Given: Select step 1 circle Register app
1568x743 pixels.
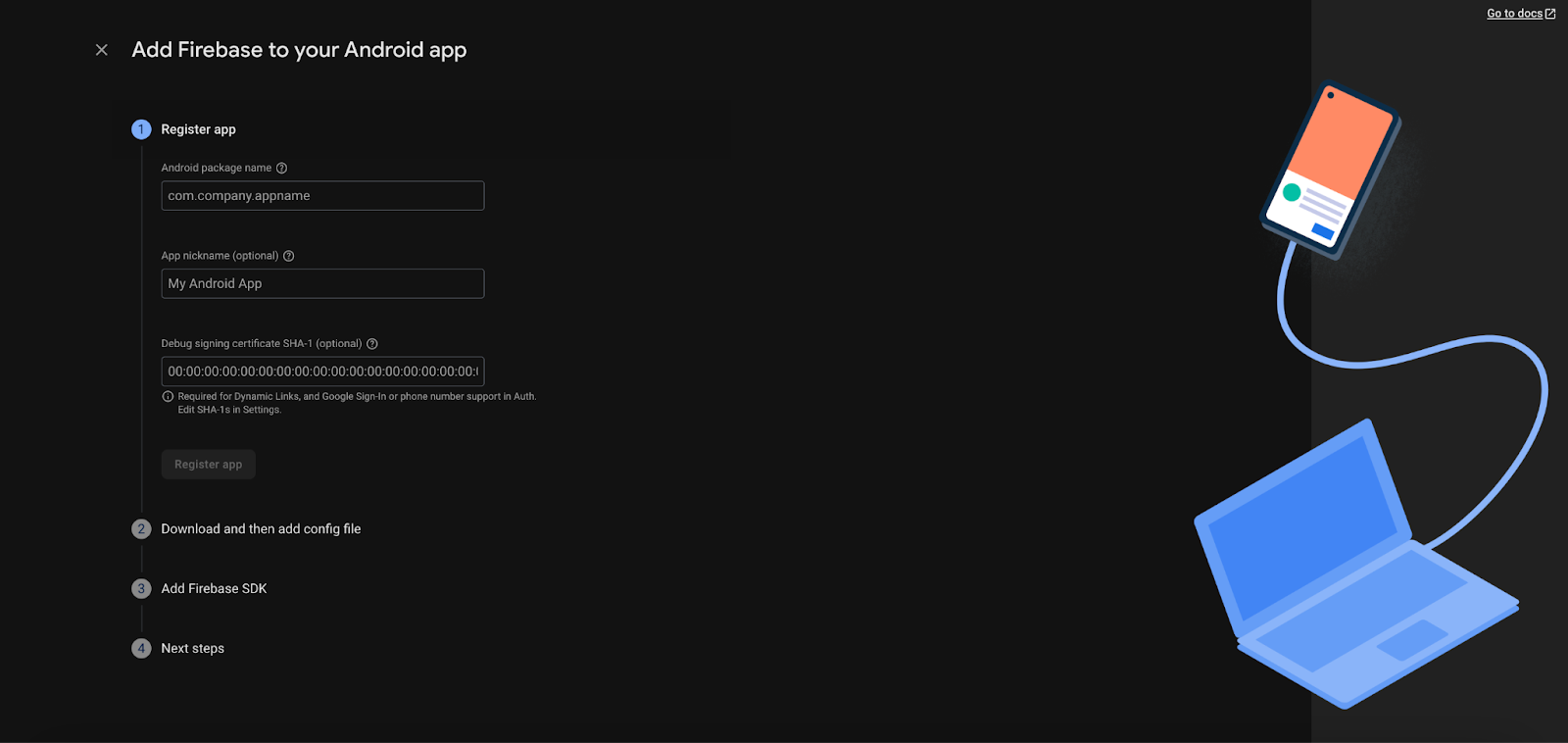Looking at the screenshot, I should 141,129.
